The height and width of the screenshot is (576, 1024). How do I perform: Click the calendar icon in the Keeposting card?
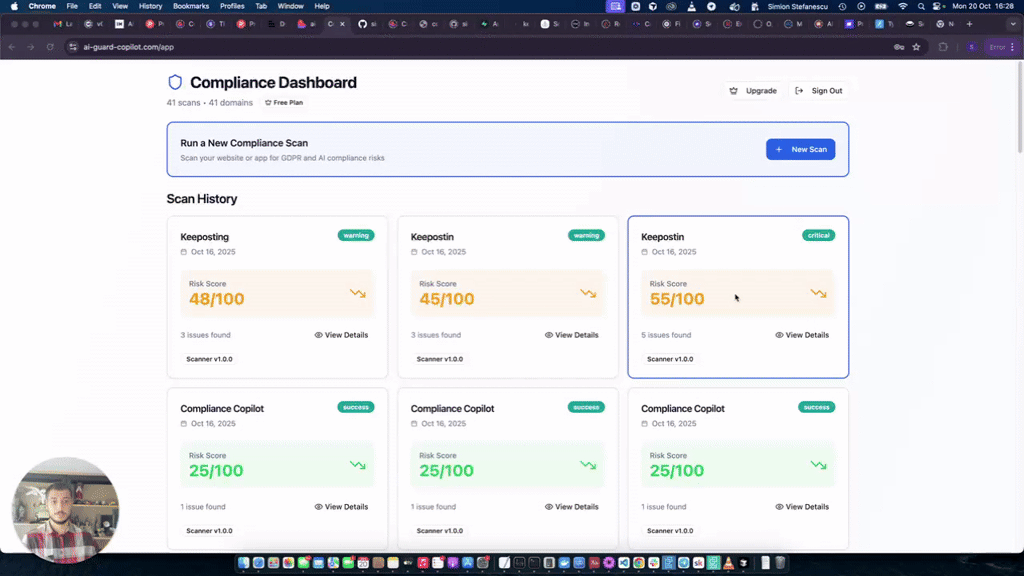(184, 252)
